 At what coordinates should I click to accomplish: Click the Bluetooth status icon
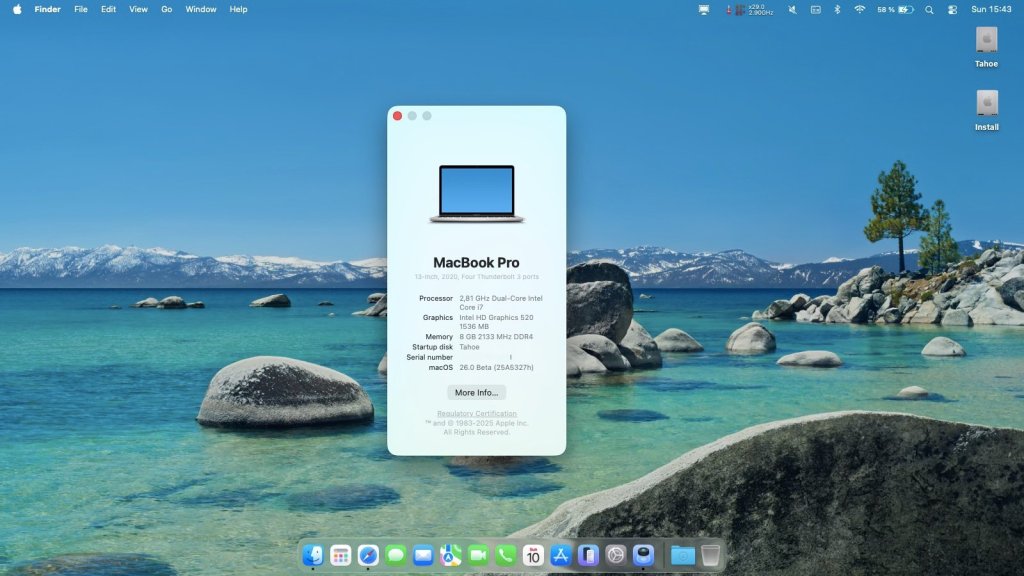pos(837,9)
